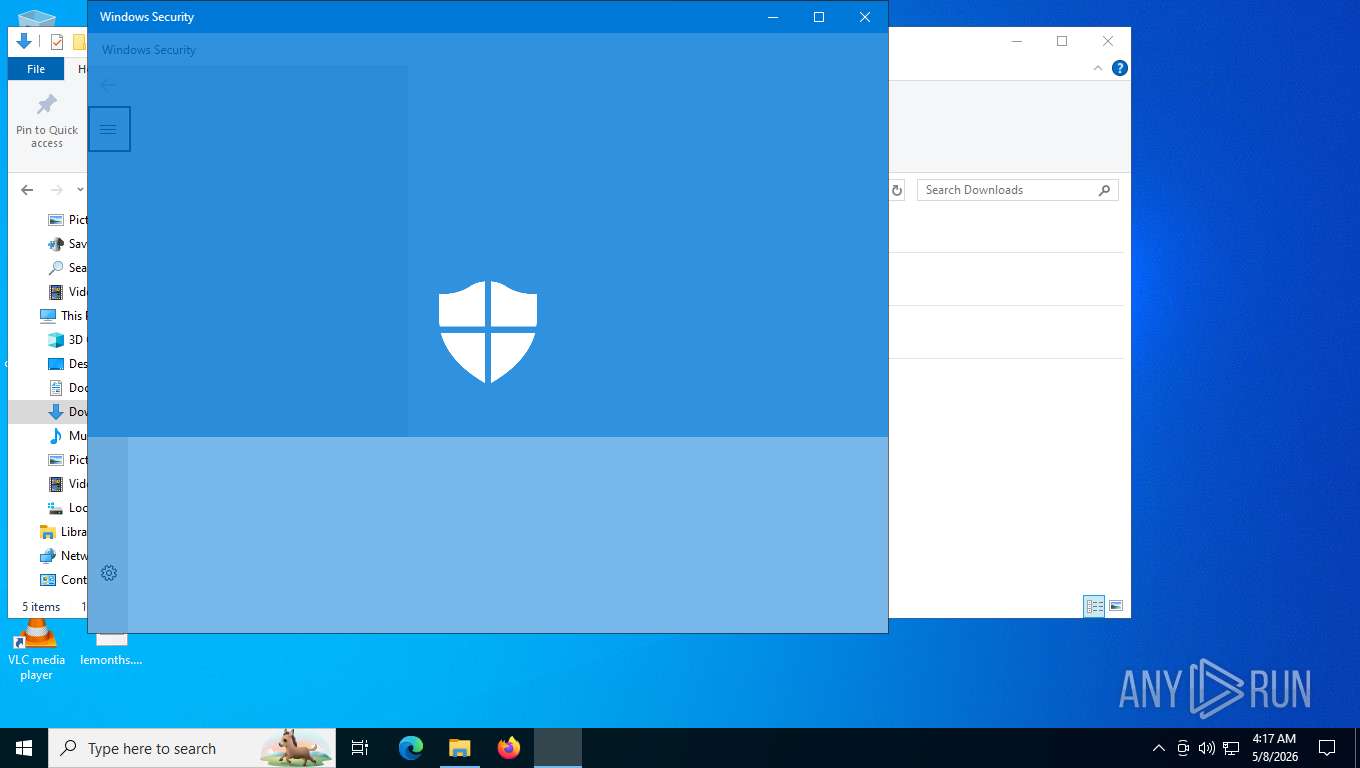
Task: Open volume control in system tray
Action: (x=1207, y=748)
